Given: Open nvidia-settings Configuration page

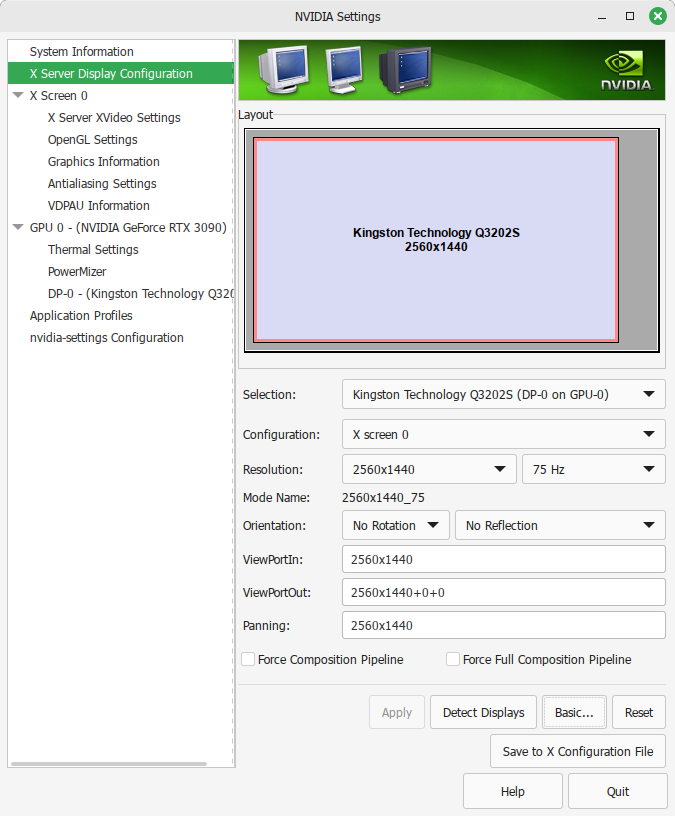Looking at the screenshot, I should click(x=107, y=338).
